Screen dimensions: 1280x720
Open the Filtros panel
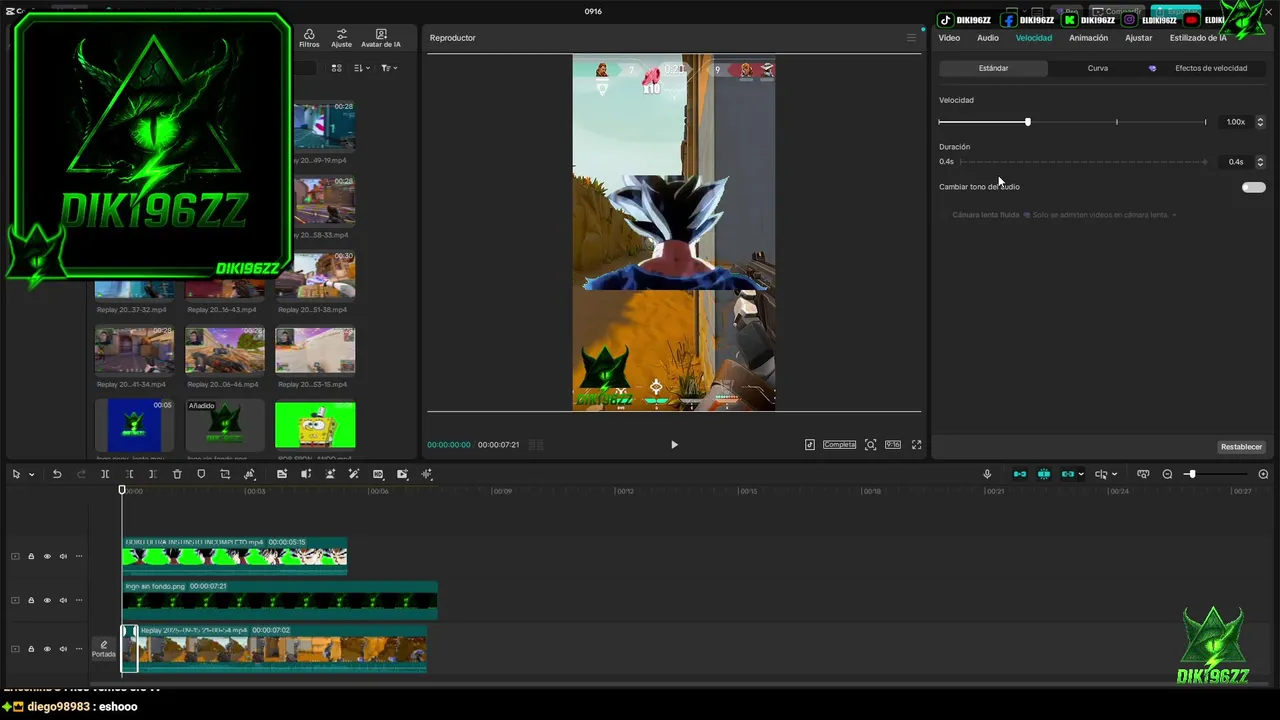click(309, 38)
